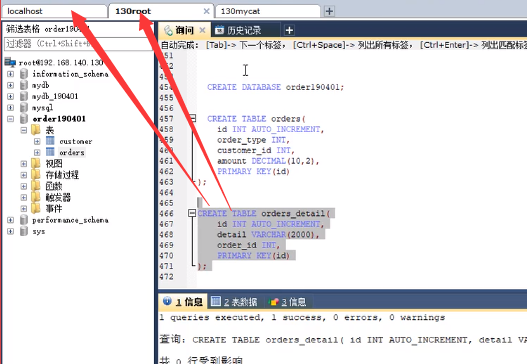Collapse the 表 tables folder

24,130
